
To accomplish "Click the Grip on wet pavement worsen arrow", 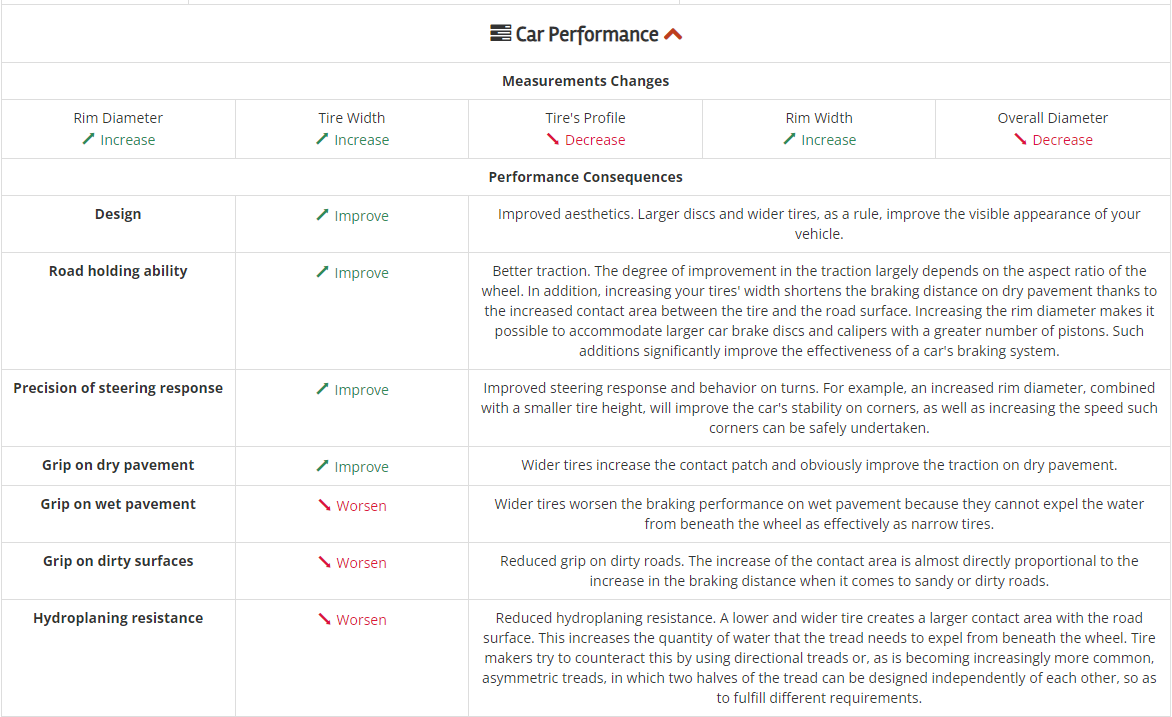I will [x=324, y=505].
